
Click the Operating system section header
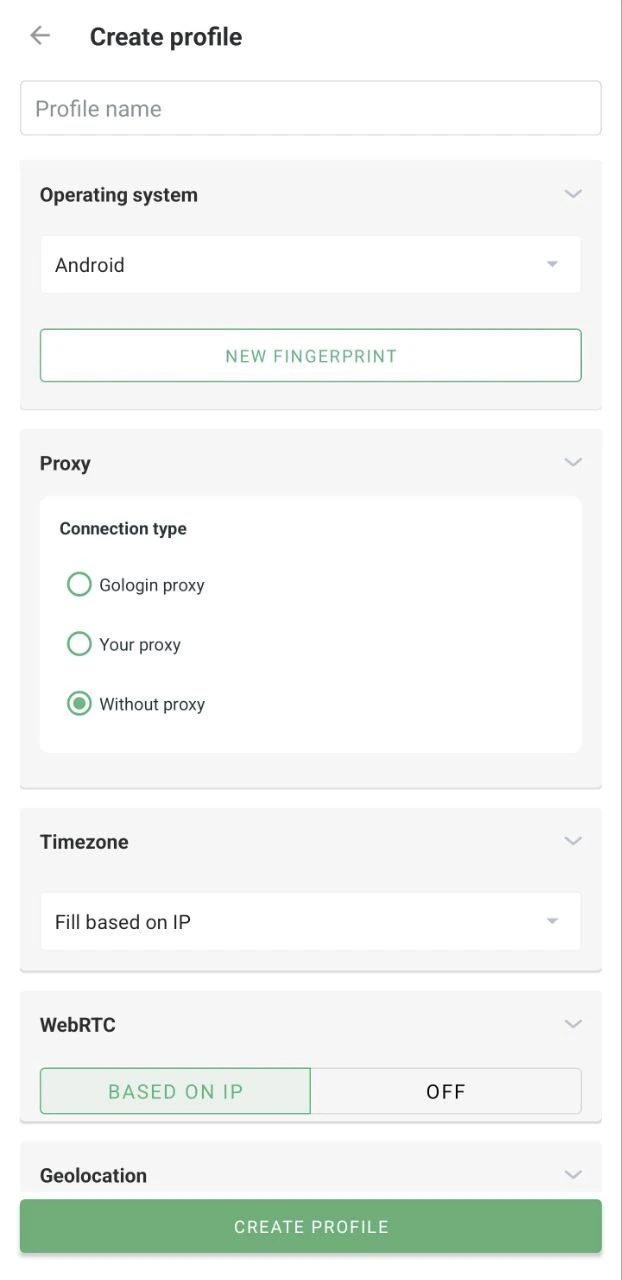click(x=118, y=194)
